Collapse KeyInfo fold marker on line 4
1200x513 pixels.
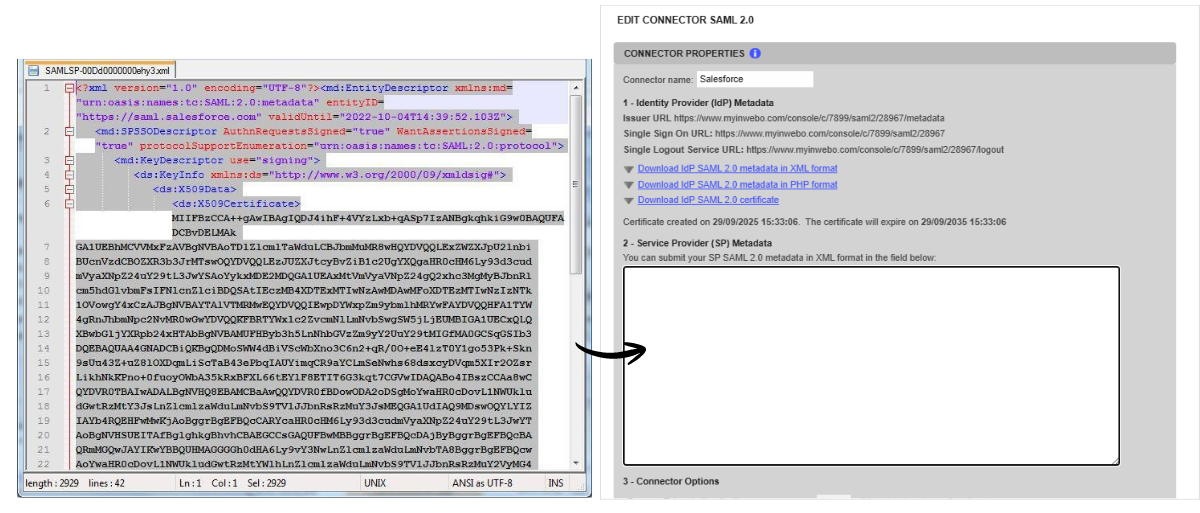(x=69, y=174)
